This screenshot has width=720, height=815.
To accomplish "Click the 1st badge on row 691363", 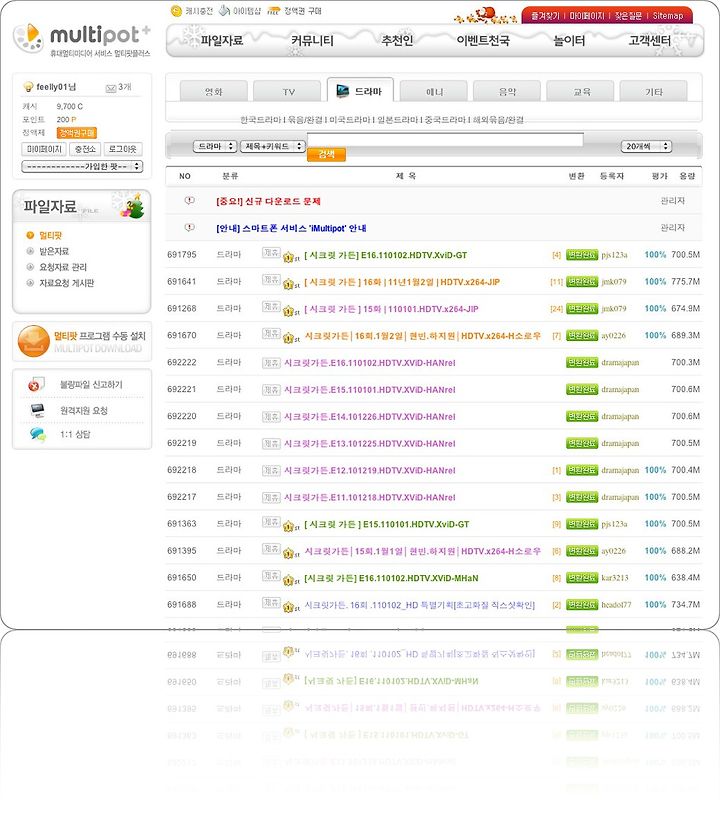I will [291, 525].
